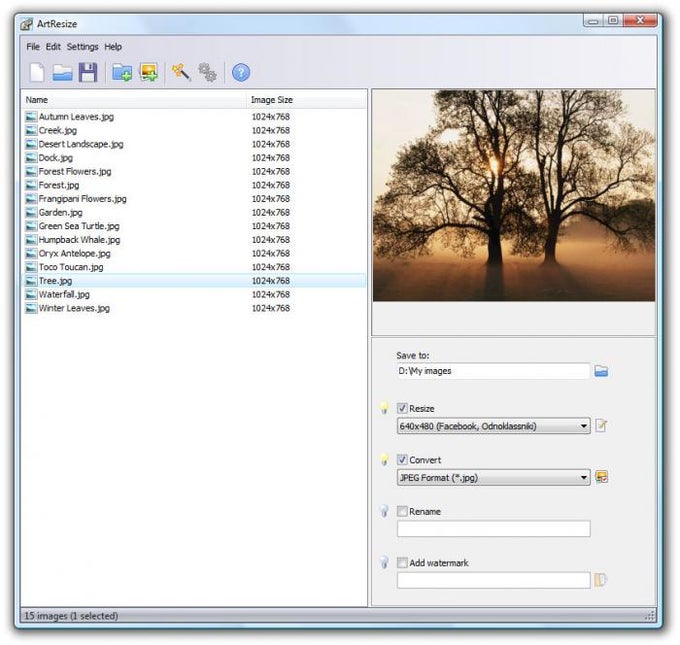Screen dimensions: 680x645
Task: Click the Rename text input field
Action: click(494, 529)
